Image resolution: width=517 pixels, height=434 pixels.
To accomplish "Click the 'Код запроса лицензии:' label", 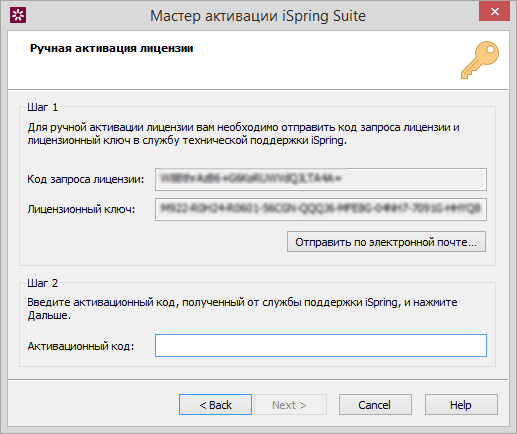I will [86, 179].
